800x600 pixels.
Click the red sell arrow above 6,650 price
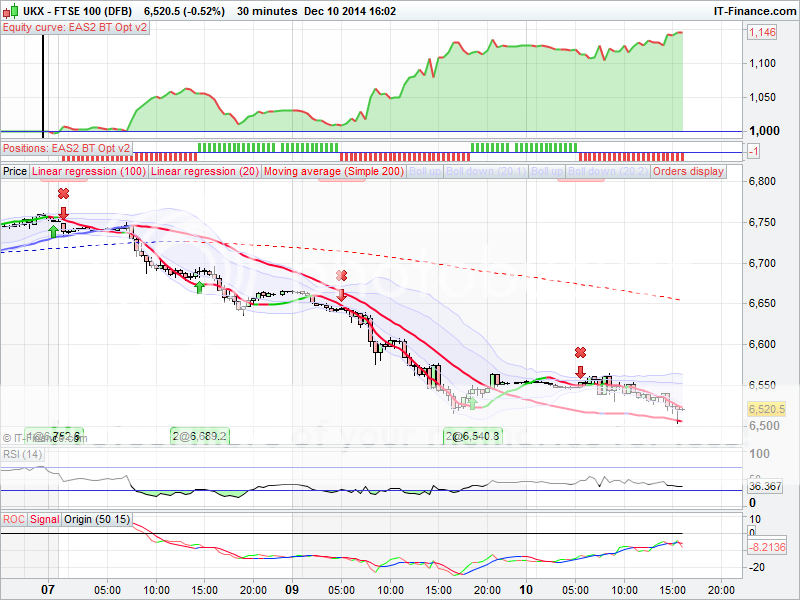[341, 294]
